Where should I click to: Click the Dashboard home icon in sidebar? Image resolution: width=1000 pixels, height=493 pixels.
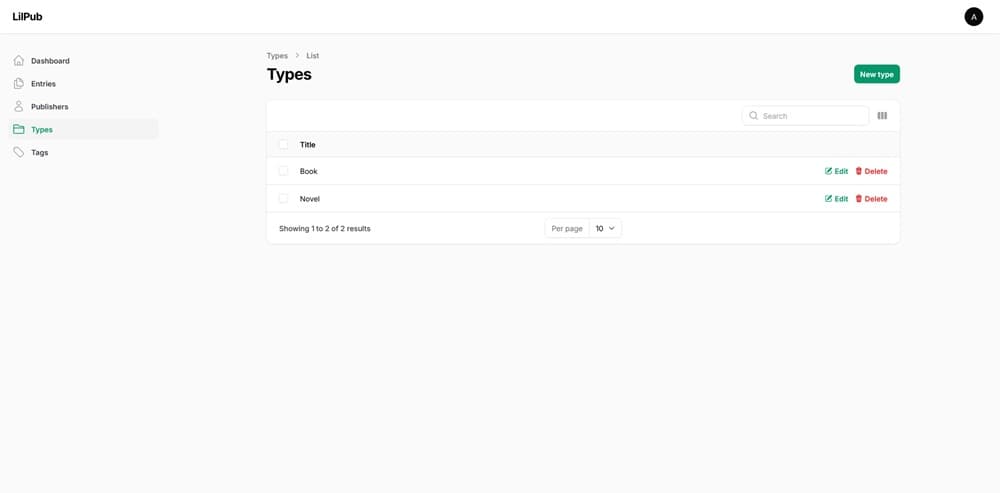pyautogui.click(x=18, y=61)
